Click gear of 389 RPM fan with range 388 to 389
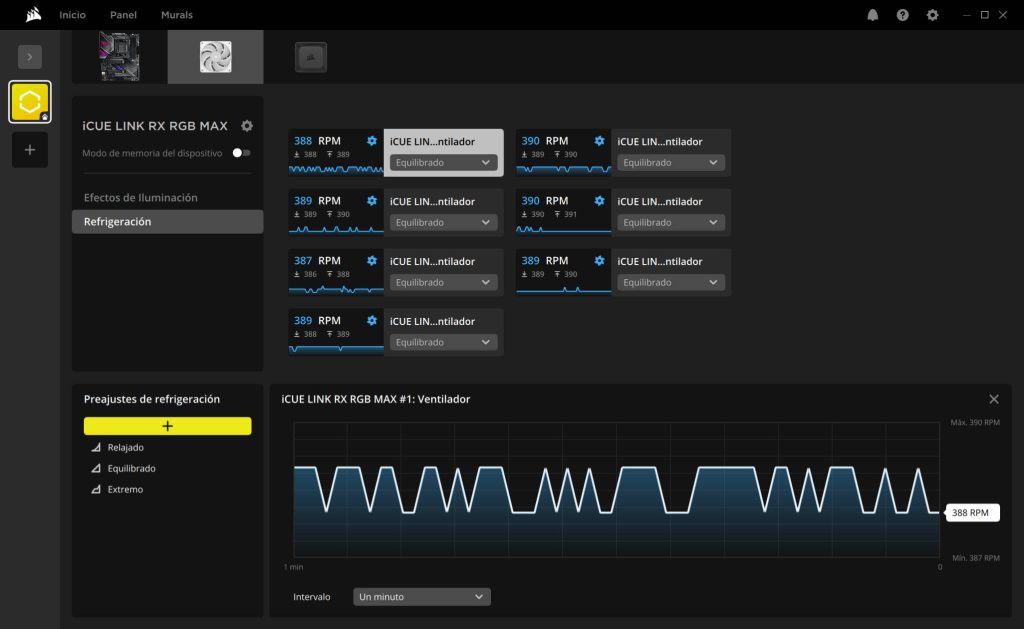The width and height of the screenshot is (1024, 629). [x=372, y=321]
